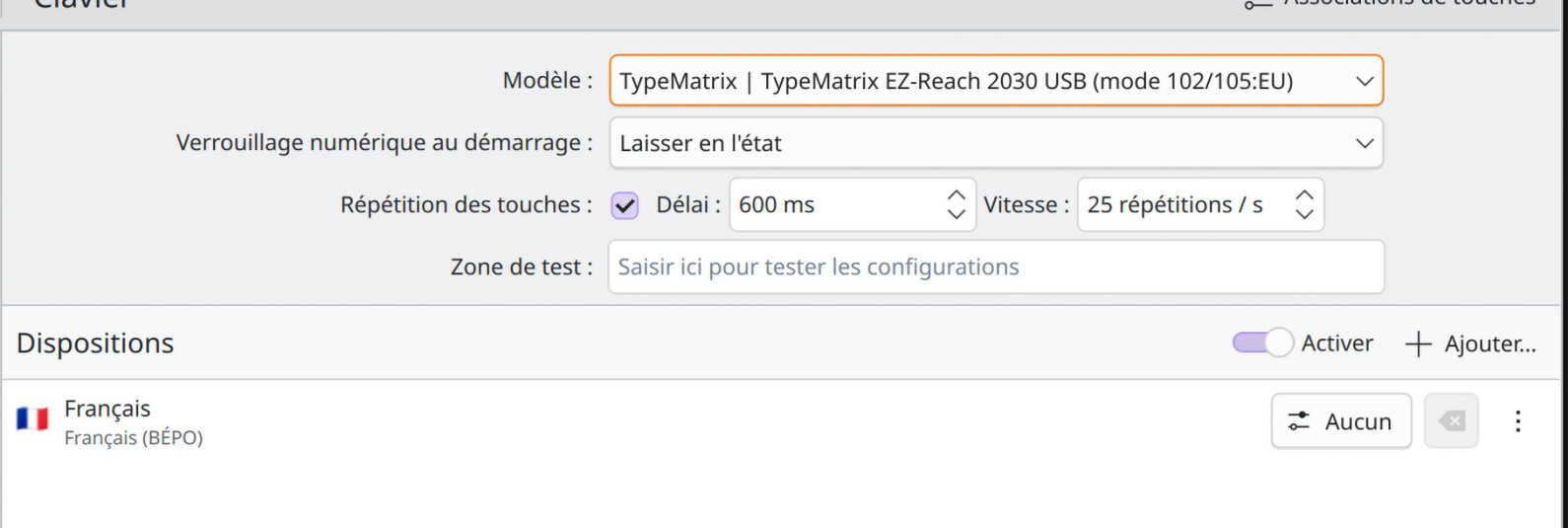Click the backspace clear shortcut icon
Image resolution: width=1568 pixels, height=528 pixels.
1452,421
